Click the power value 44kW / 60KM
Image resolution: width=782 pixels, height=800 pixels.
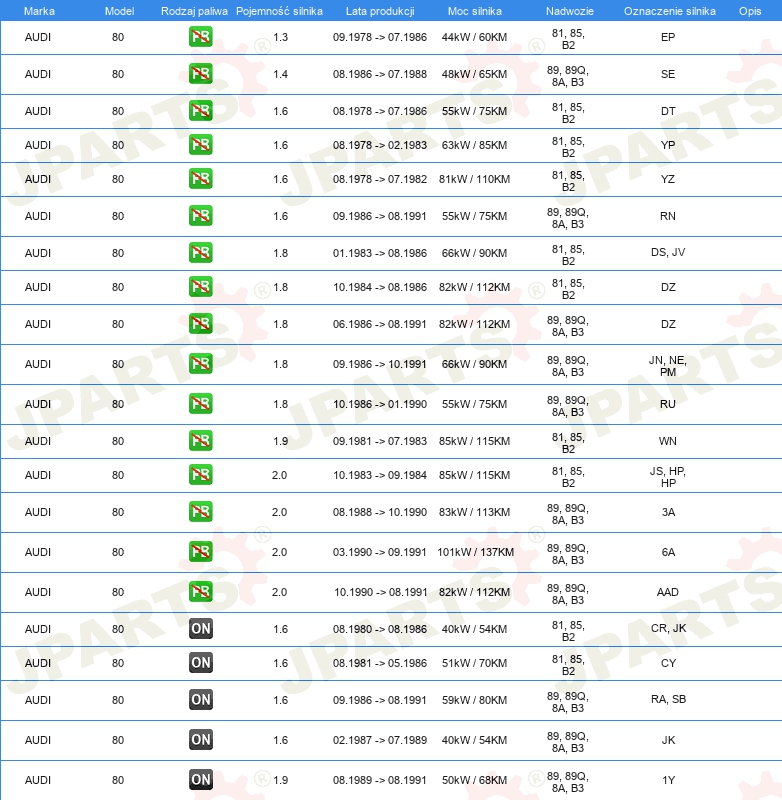pyautogui.click(x=474, y=37)
